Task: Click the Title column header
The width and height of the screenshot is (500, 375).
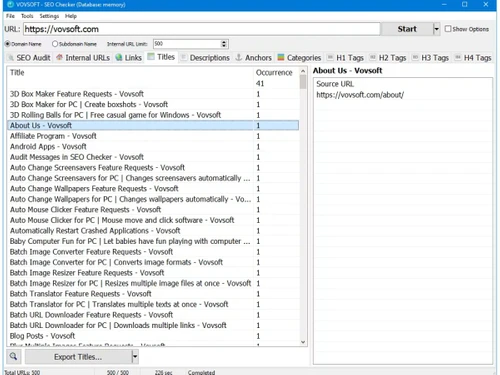Action: pos(130,72)
